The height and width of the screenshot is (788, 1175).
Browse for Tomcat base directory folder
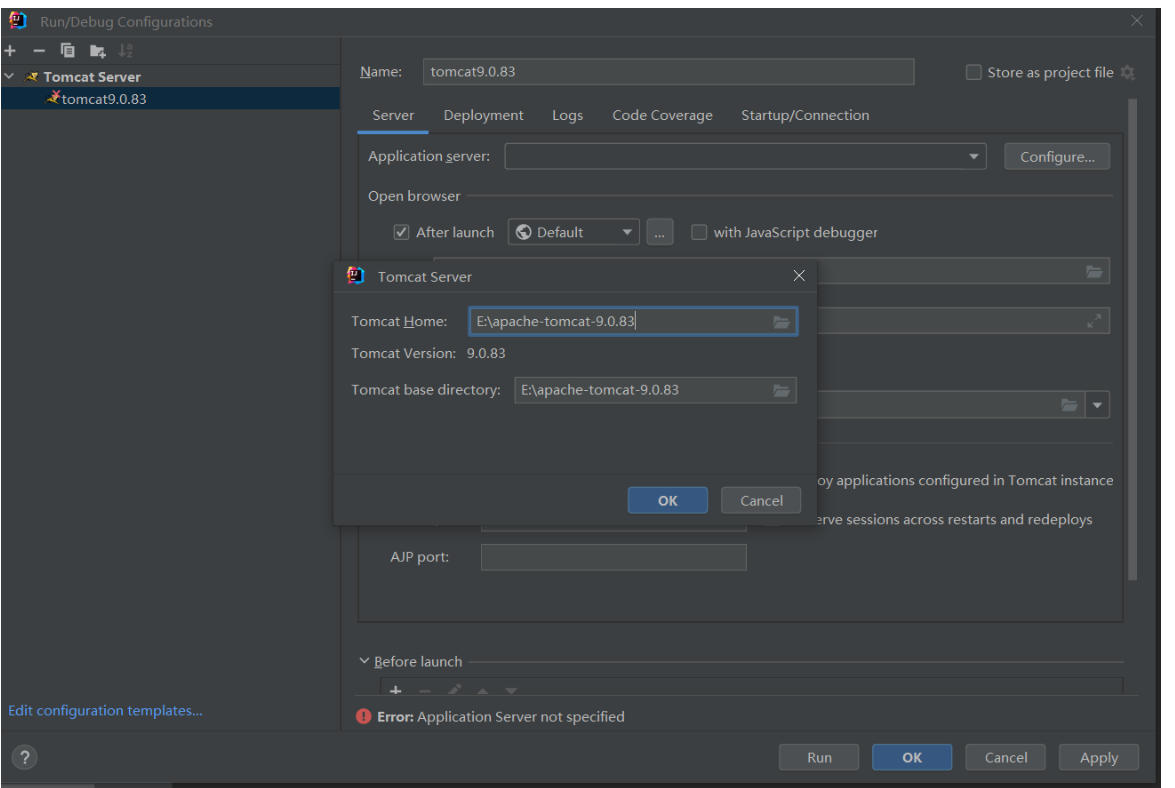pyautogui.click(x=782, y=390)
